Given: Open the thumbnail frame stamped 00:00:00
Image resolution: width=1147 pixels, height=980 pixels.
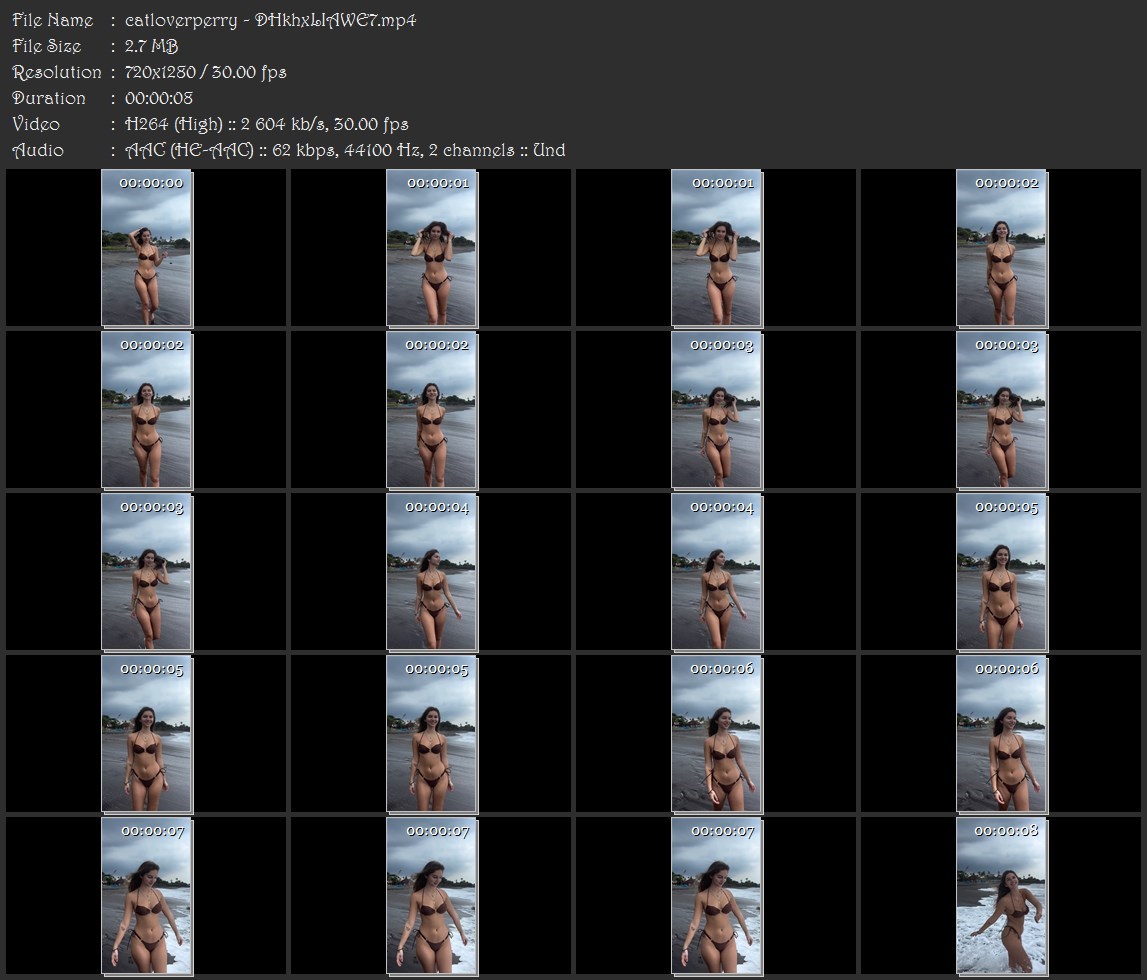Looking at the screenshot, I should 146,247.
